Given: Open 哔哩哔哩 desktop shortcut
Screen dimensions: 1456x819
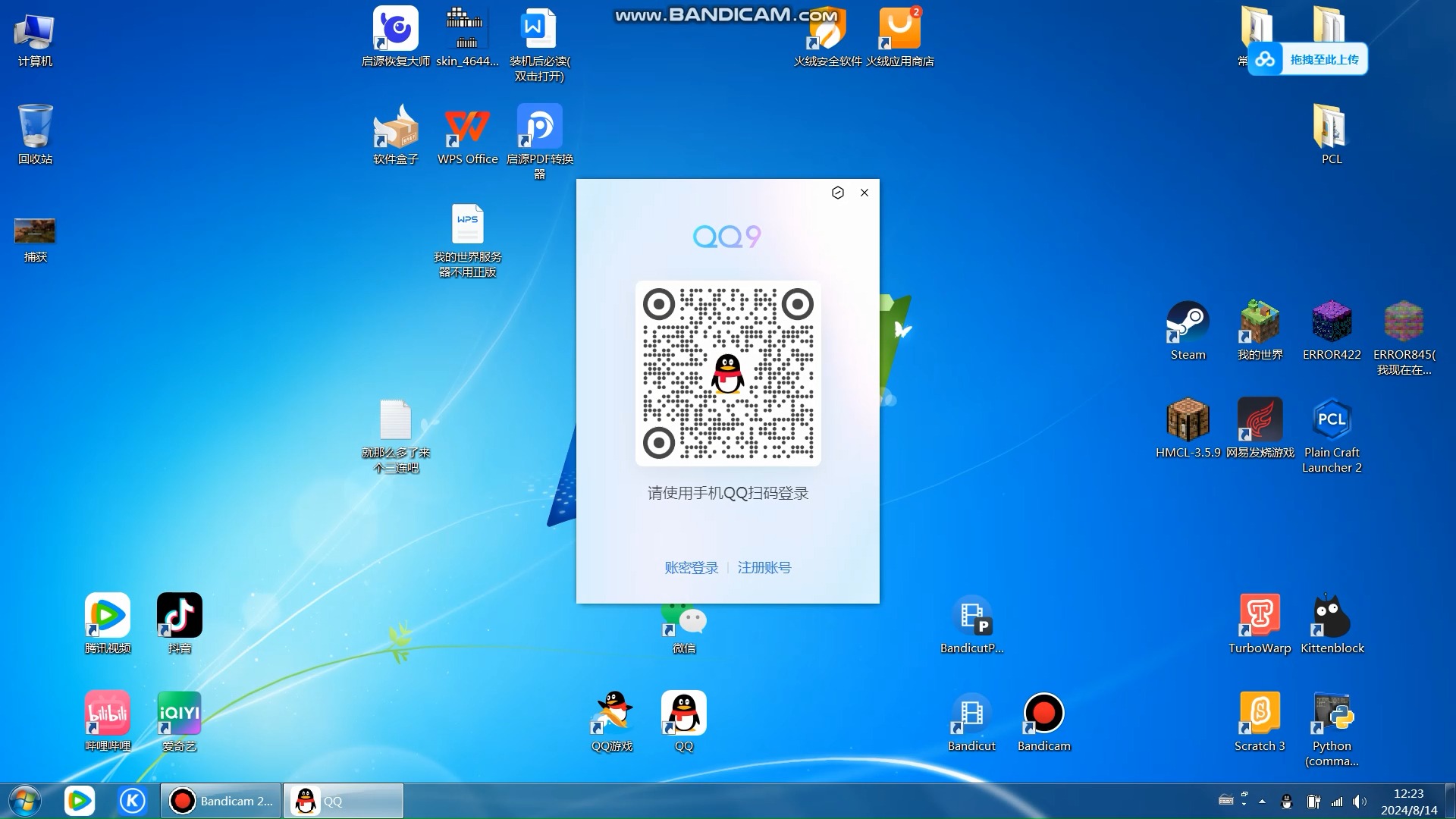Looking at the screenshot, I should (x=107, y=721).
